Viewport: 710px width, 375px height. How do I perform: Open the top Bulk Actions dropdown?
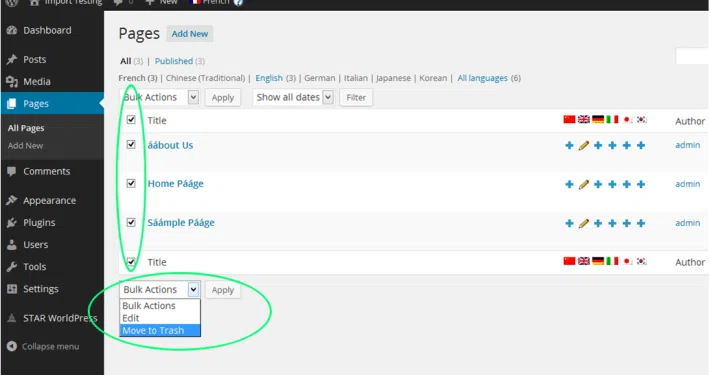point(159,97)
